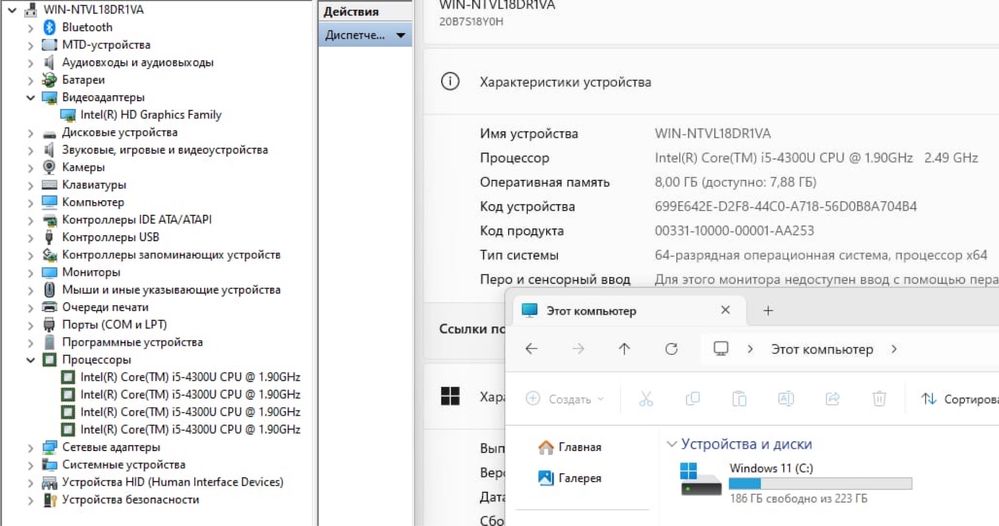Go forward in the Explorer window
The height and width of the screenshot is (526, 999).
pyautogui.click(x=578, y=349)
